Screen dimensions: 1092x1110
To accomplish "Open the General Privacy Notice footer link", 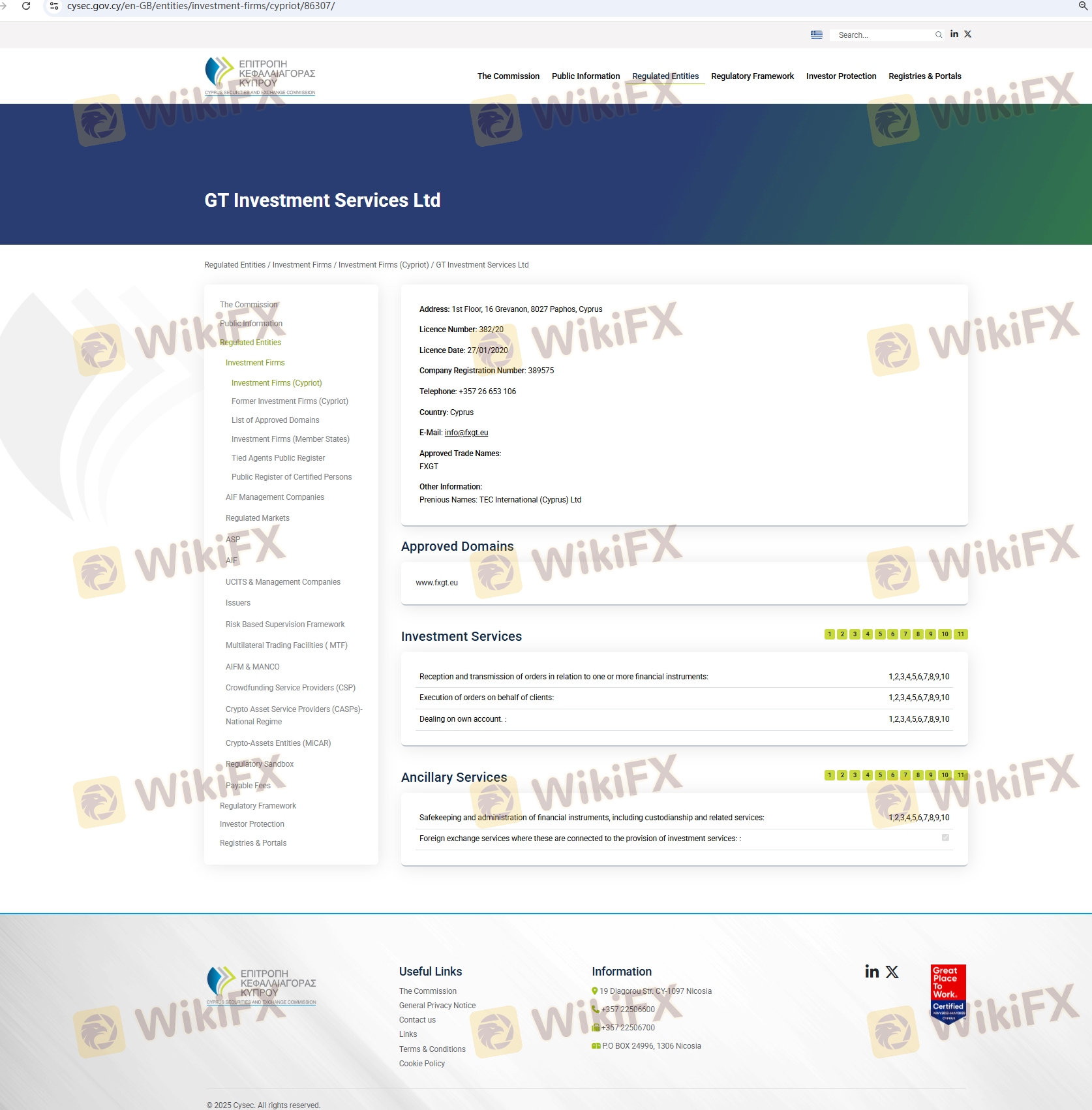I will (x=437, y=1006).
